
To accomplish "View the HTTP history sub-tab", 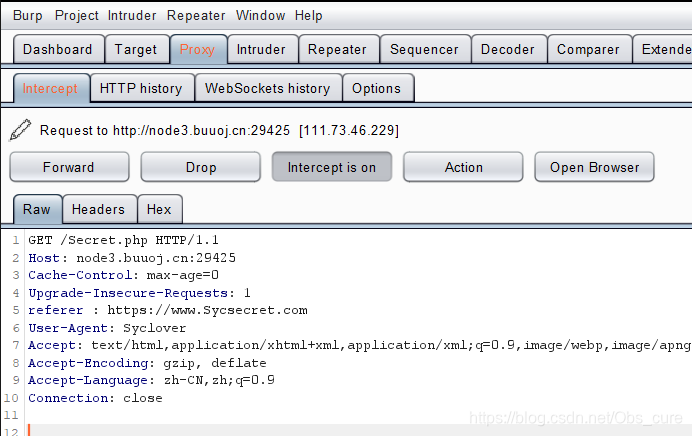I will coord(141,88).
